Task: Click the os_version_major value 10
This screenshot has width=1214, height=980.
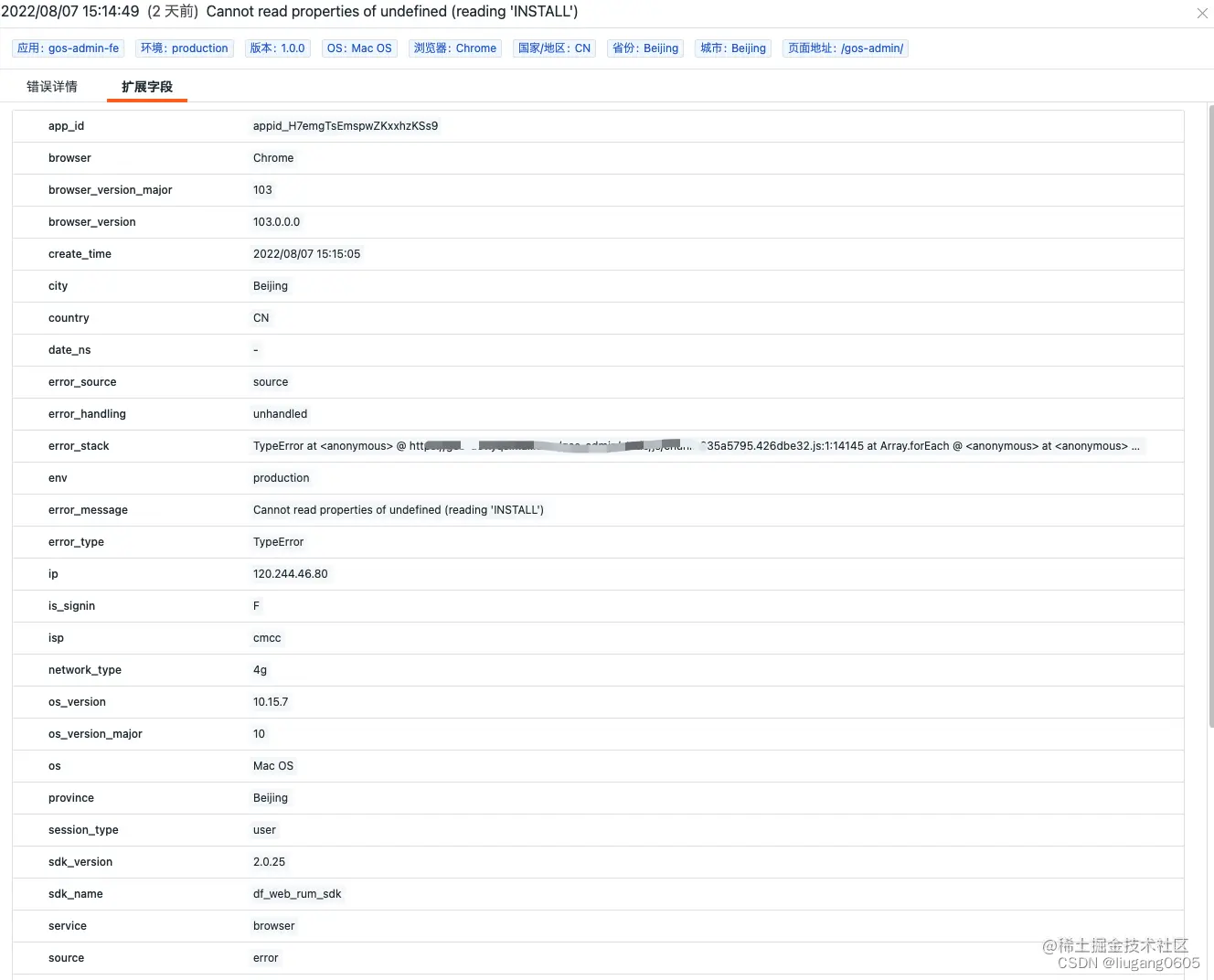Action: (259, 734)
